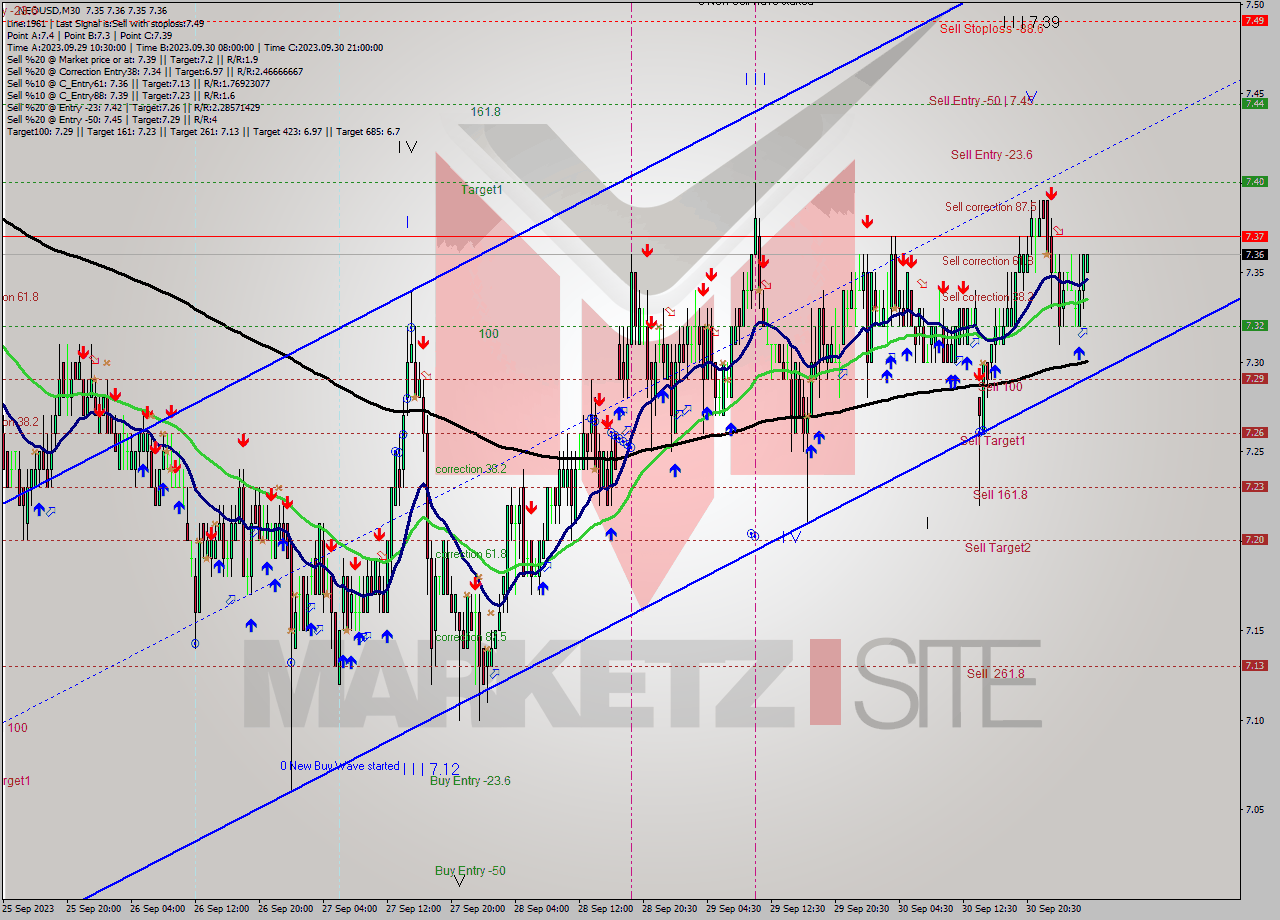Click the '26 Sep 12:00' time label
1280x920 pixels.
tap(221, 909)
